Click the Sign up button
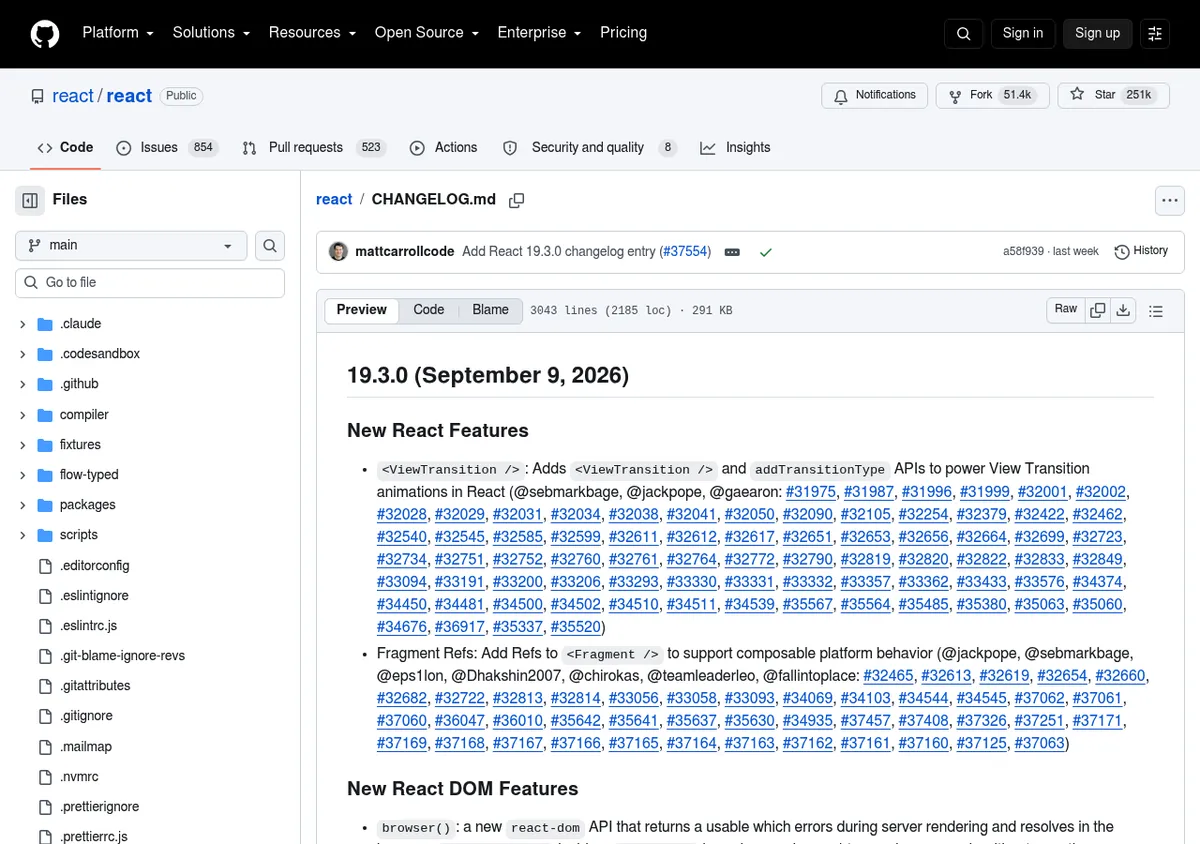 1097,33
